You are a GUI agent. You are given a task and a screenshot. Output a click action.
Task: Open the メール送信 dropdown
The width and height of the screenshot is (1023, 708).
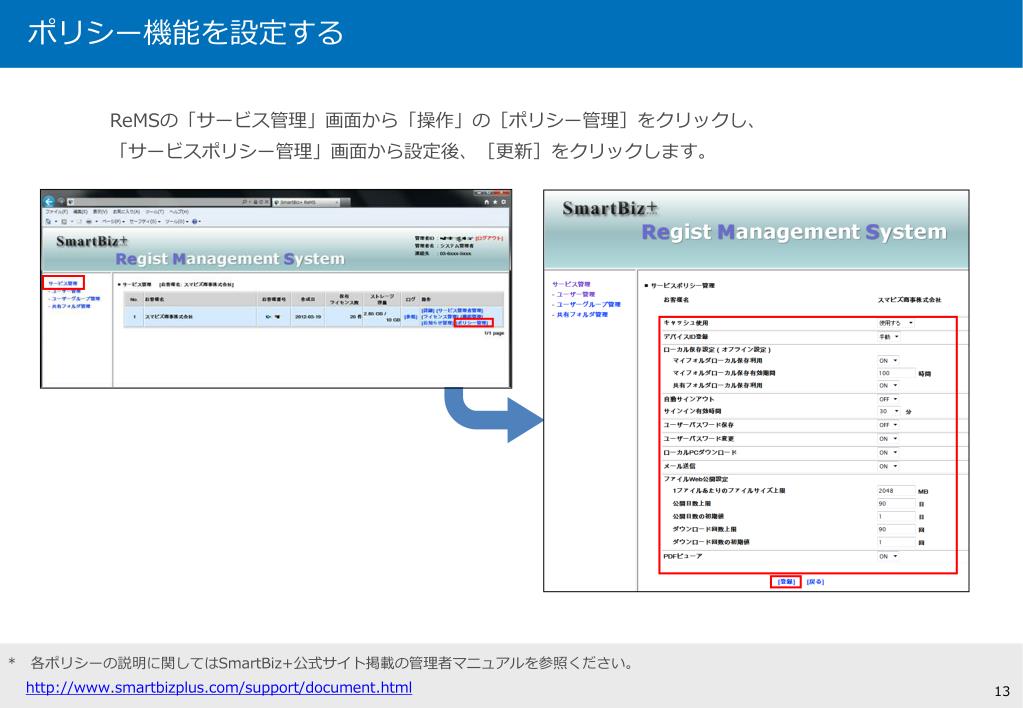(888, 466)
